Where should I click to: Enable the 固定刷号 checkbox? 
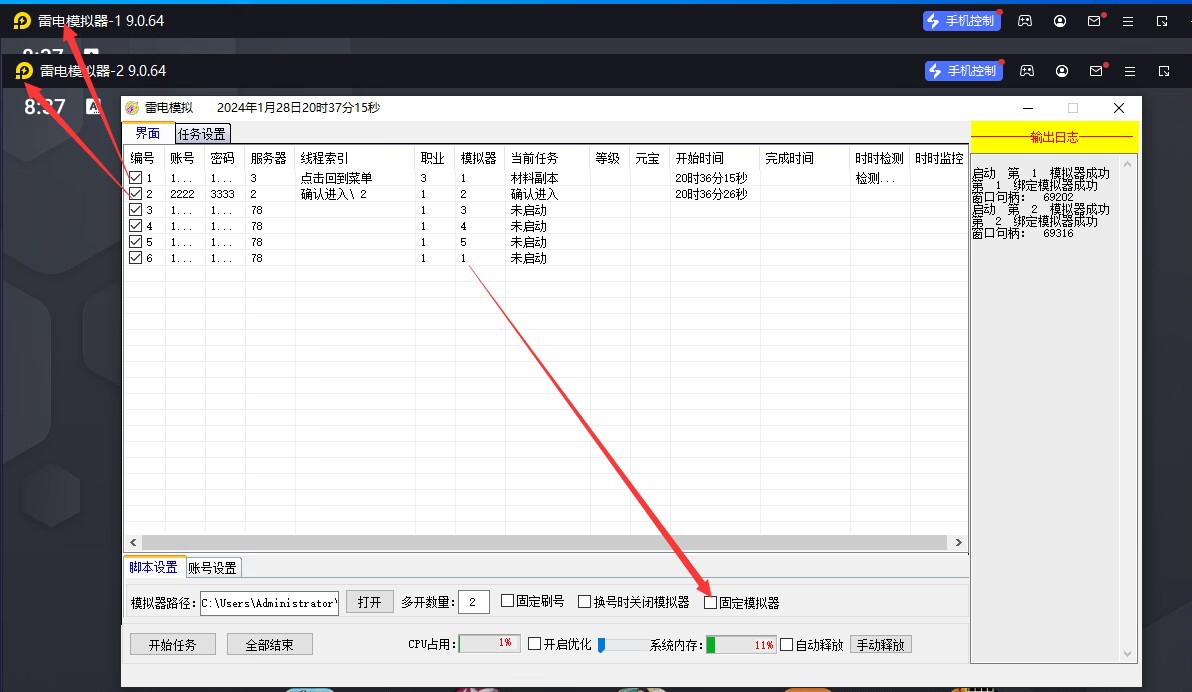[x=508, y=601]
